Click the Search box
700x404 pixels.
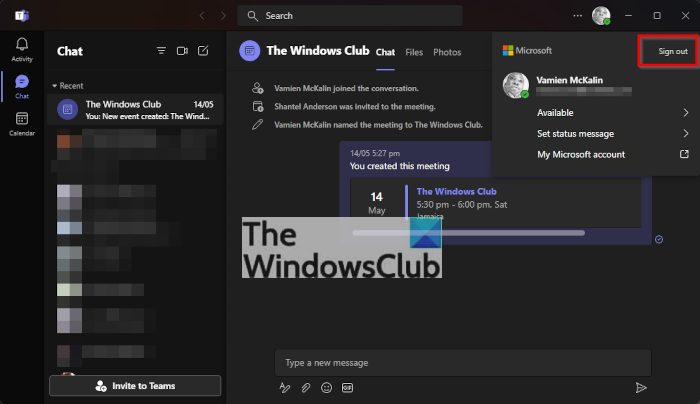point(350,16)
